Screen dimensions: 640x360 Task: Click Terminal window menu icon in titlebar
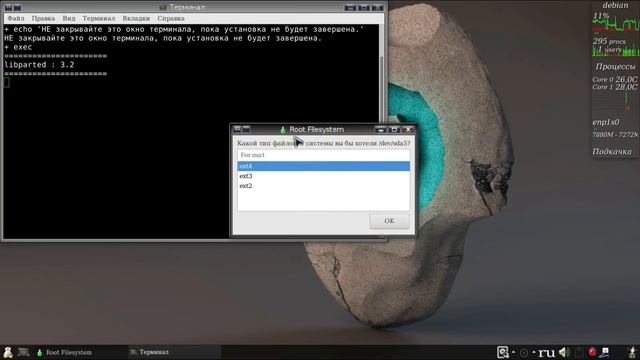pyautogui.click(x=8, y=7)
